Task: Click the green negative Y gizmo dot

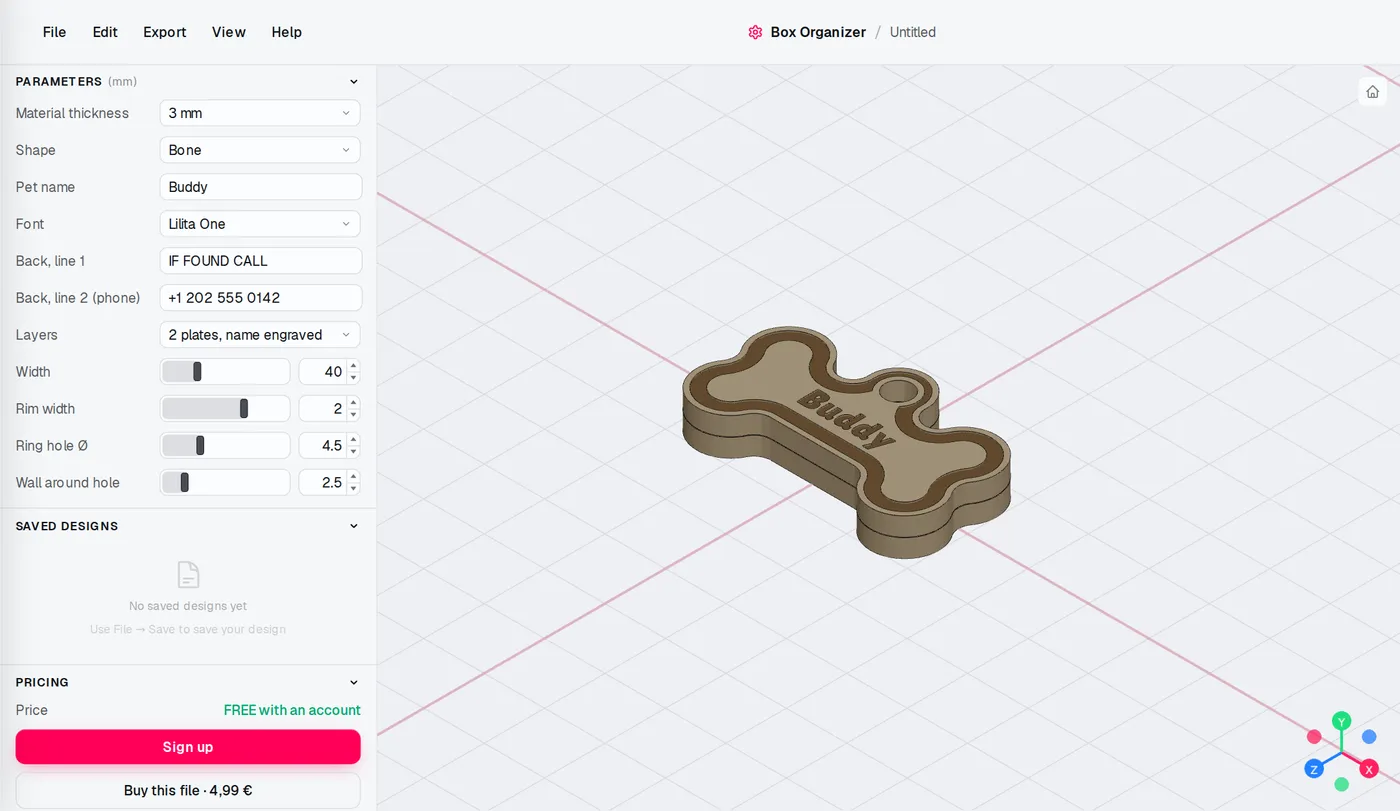Action: (x=1342, y=784)
